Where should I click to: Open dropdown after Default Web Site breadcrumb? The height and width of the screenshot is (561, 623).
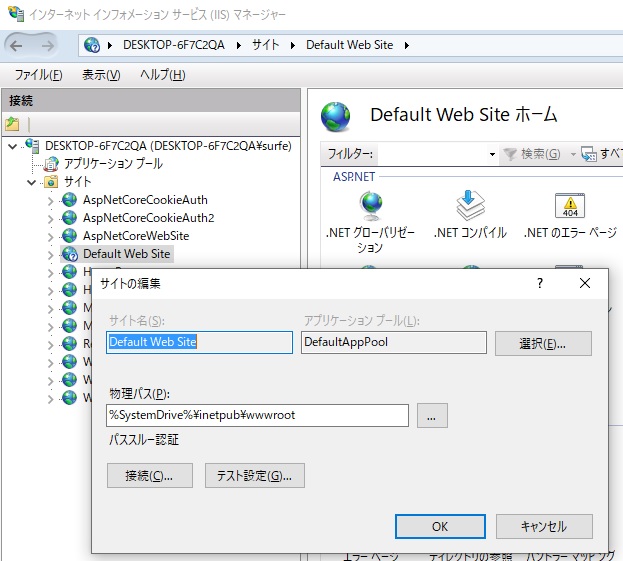tap(406, 45)
